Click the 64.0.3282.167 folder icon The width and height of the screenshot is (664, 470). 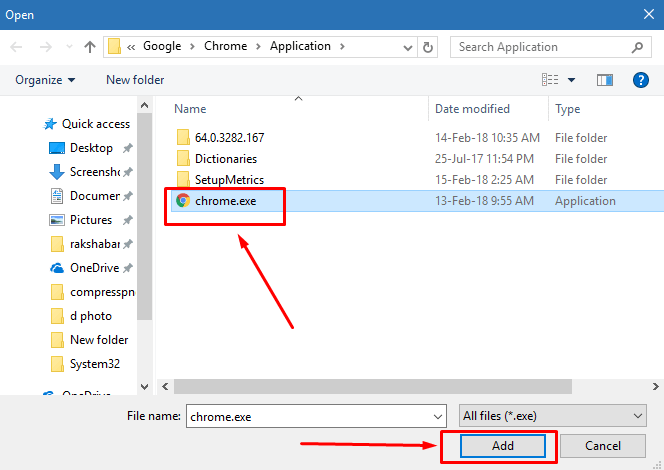[x=183, y=137]
